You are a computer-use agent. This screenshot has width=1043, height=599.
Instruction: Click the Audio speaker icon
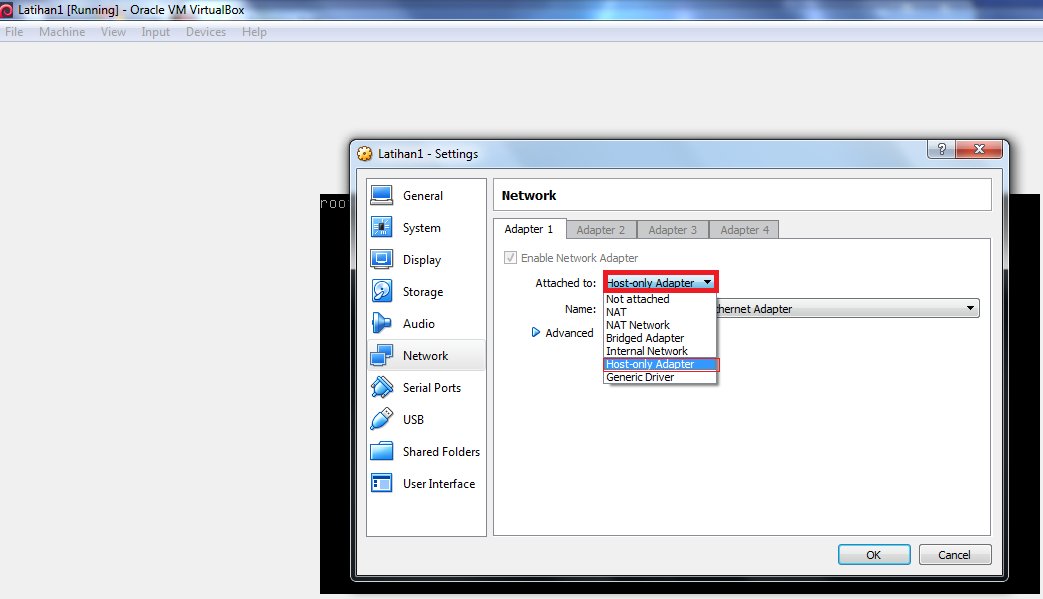coord(382,323)
